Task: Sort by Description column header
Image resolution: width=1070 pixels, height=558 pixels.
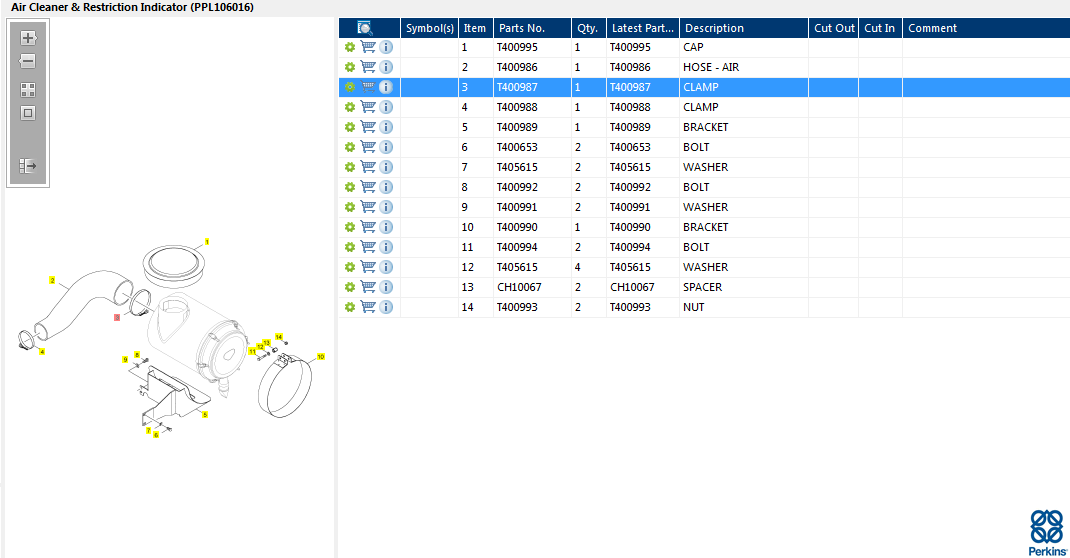Action: point(743,28)
